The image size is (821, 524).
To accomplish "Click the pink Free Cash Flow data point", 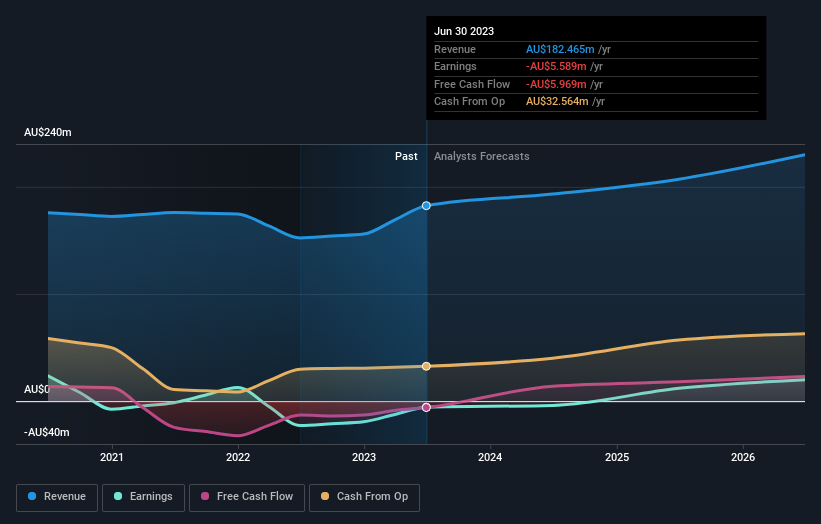I will pos(426,407).
